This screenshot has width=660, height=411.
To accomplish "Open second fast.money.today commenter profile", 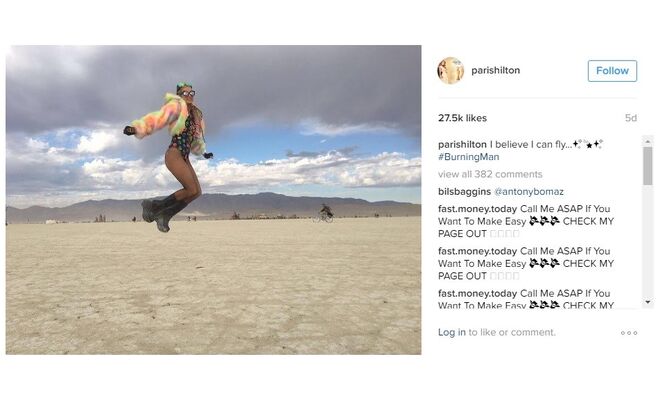I will click(477, 251).
